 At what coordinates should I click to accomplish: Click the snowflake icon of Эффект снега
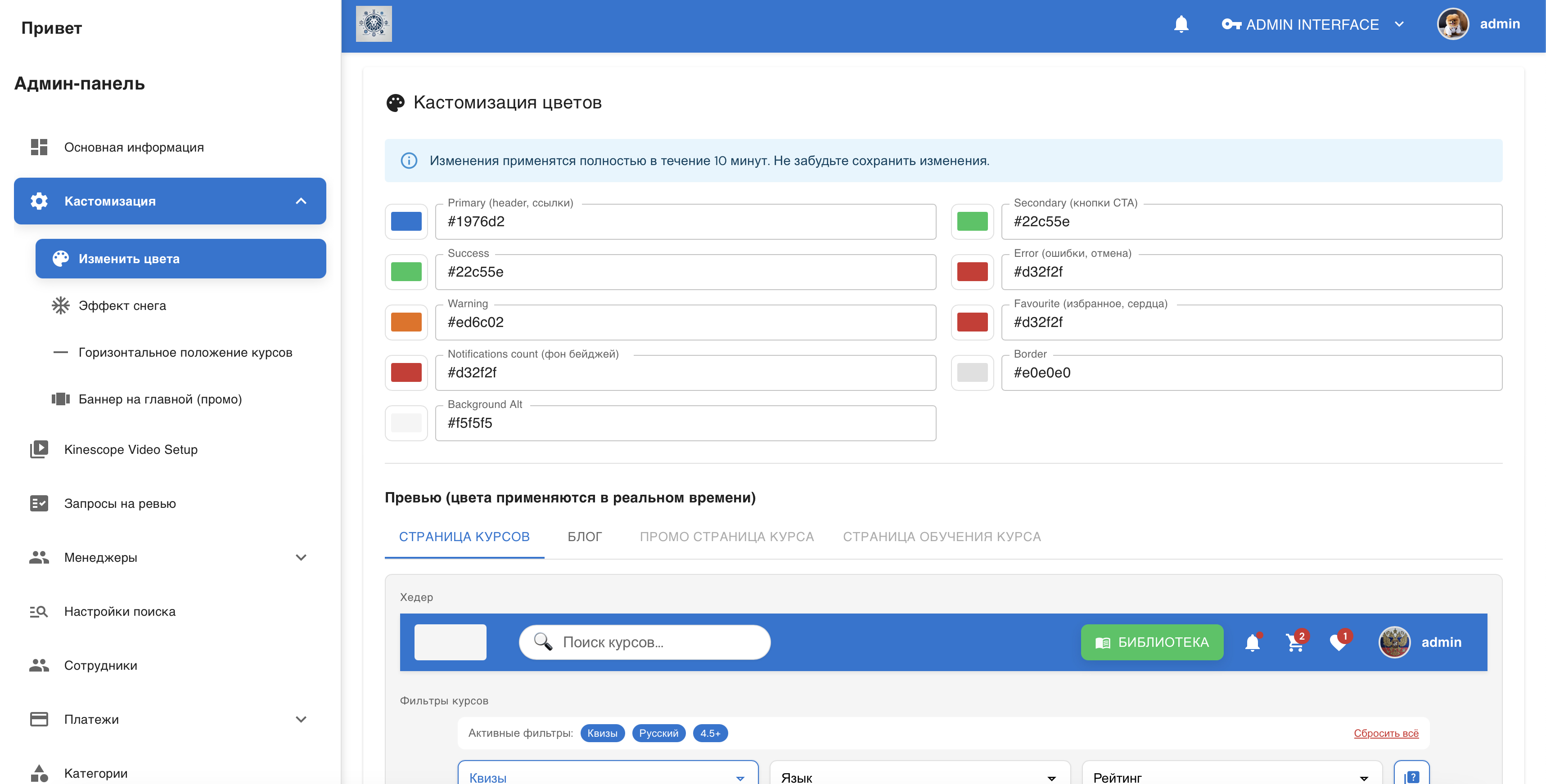coord(61,305)
